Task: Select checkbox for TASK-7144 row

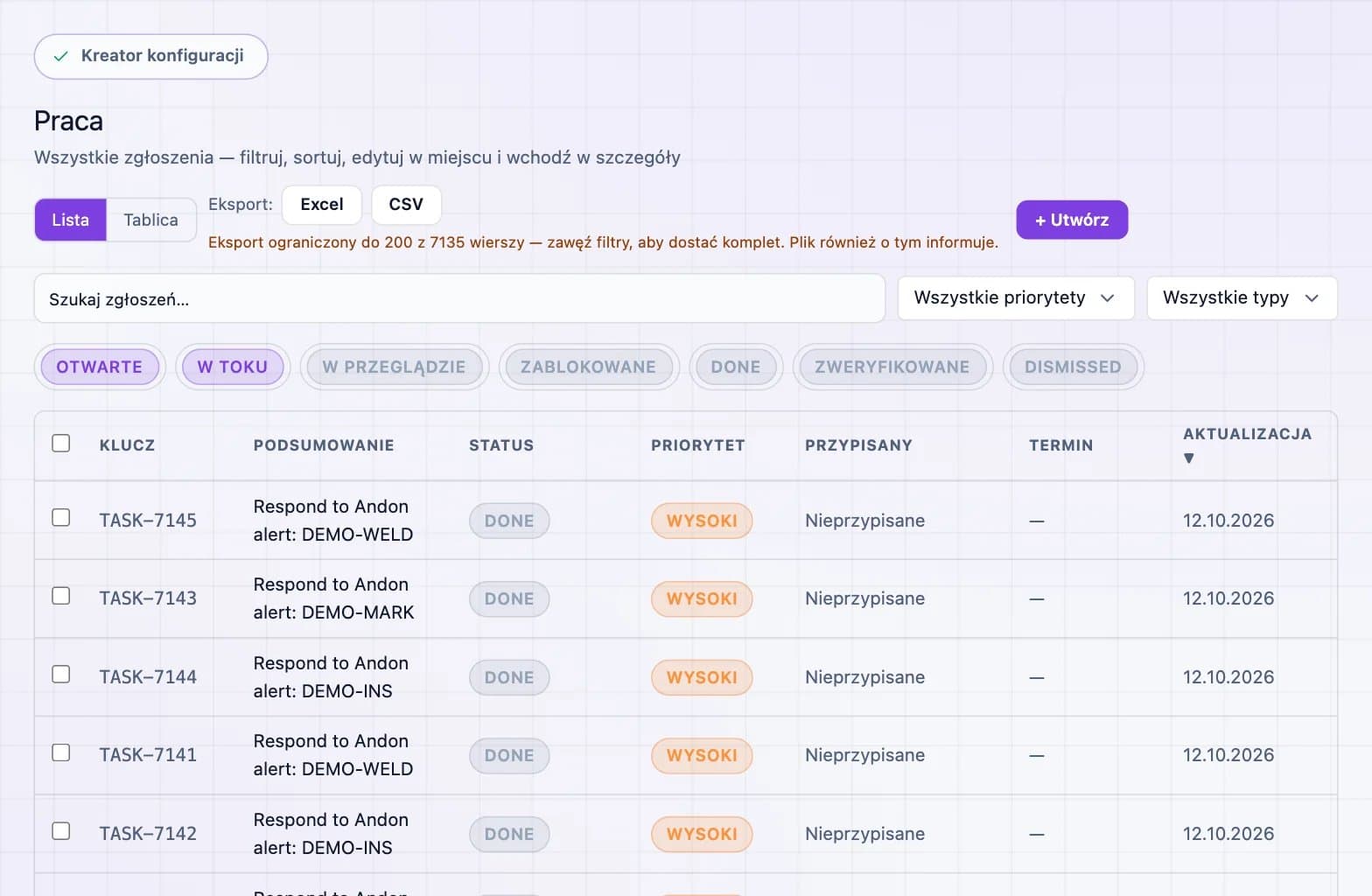Action: click(60, 674)
